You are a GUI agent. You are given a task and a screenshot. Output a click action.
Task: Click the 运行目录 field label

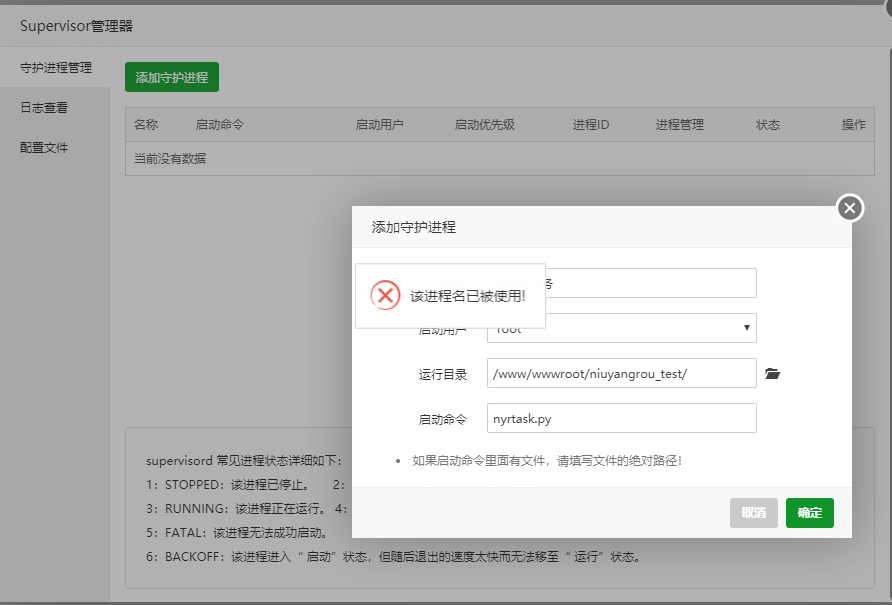tap(443, 374)
